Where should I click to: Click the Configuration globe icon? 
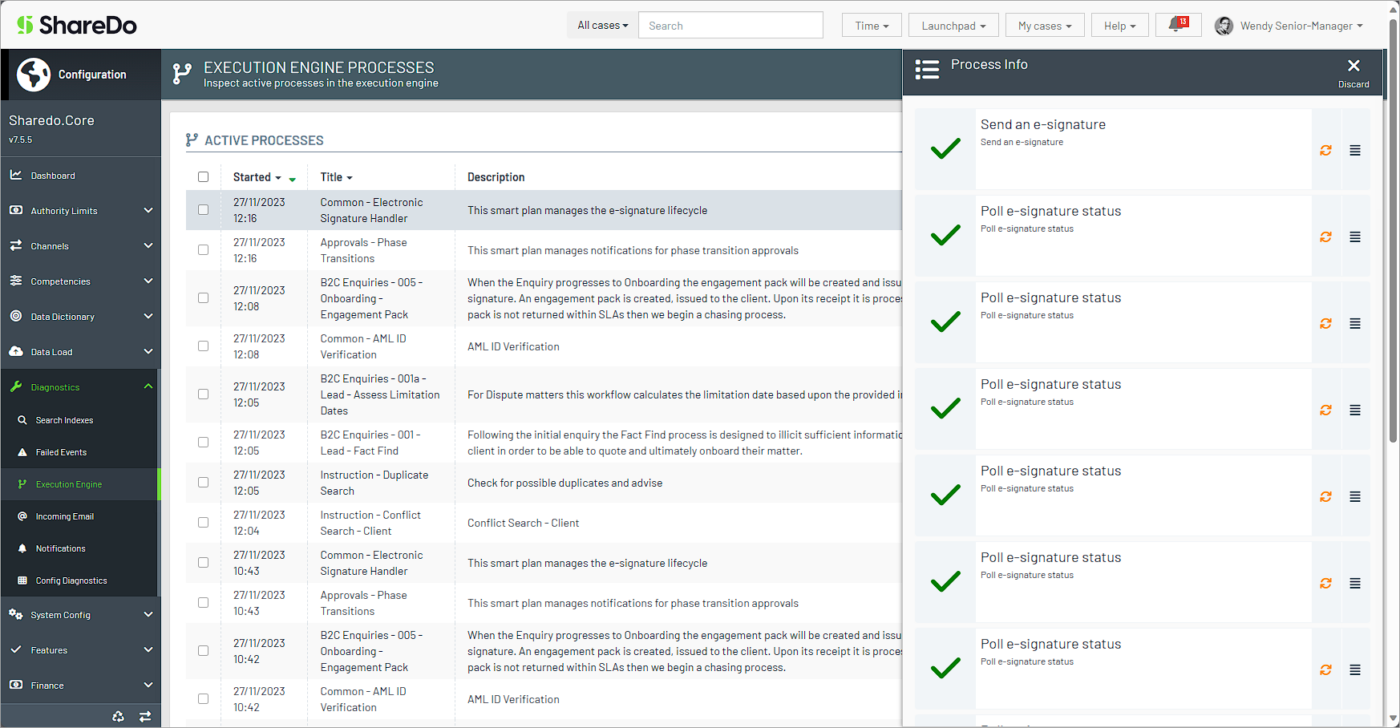pyautogui.click(x=34, y=74)
